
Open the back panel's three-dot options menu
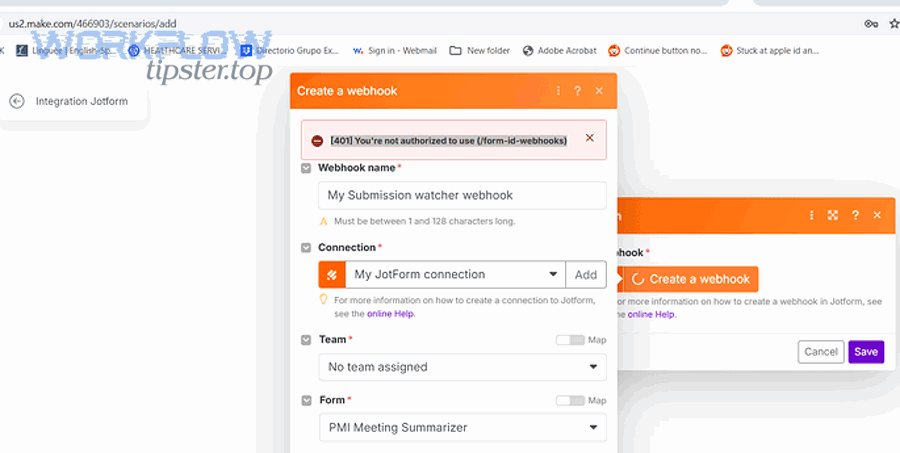pos(812,215)
